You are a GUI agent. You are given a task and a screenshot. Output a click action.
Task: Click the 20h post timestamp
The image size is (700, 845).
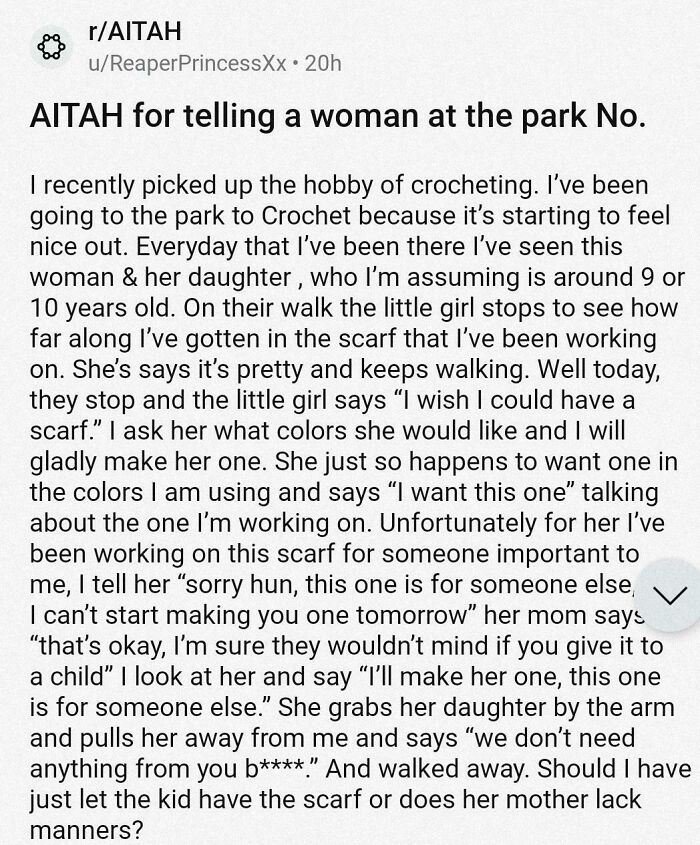point(323,64)
